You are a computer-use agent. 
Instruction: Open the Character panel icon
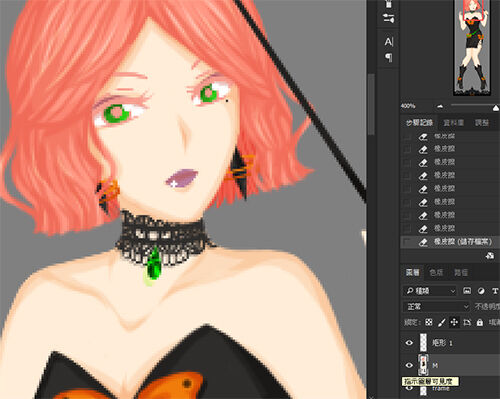click(x=389, y=42)
